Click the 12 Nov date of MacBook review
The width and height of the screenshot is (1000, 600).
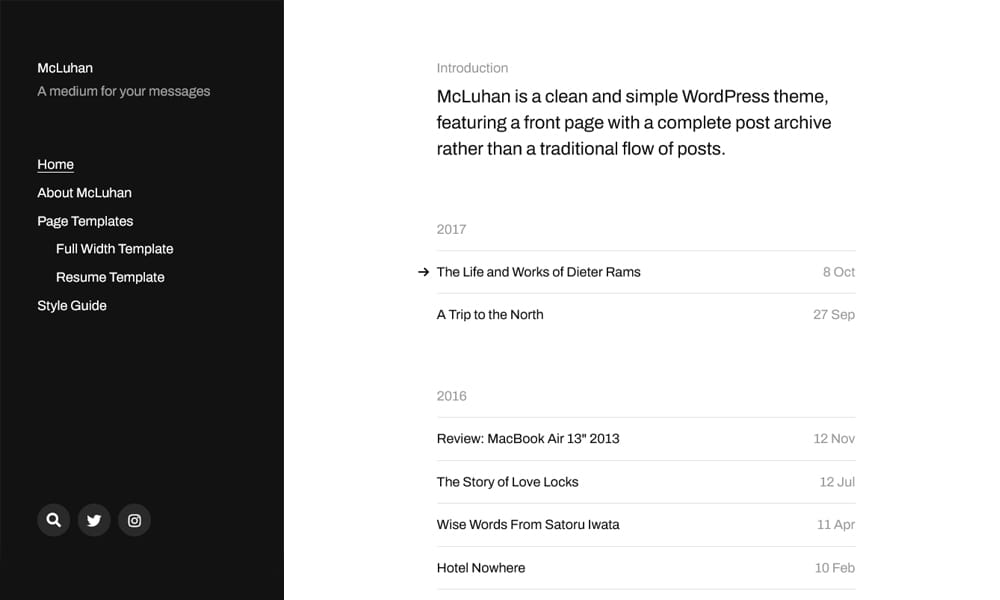click(x=834, y=439)
